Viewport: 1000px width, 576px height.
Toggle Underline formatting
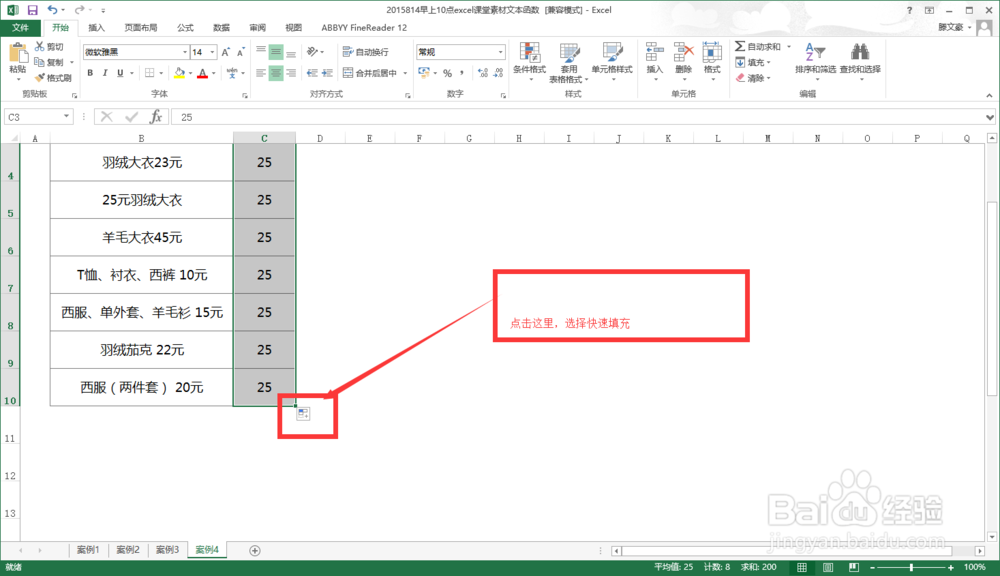click(120, 73)
